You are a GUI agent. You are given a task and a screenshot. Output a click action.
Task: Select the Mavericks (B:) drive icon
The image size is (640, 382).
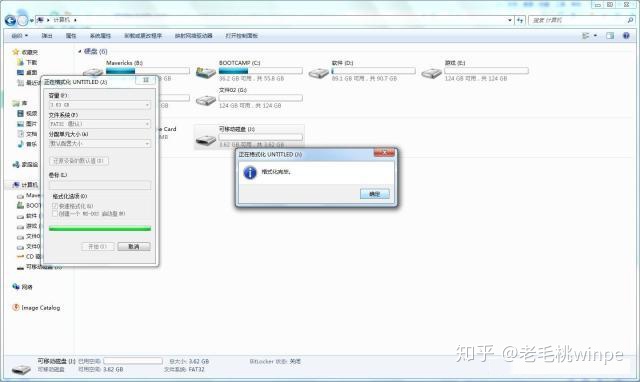93,73
